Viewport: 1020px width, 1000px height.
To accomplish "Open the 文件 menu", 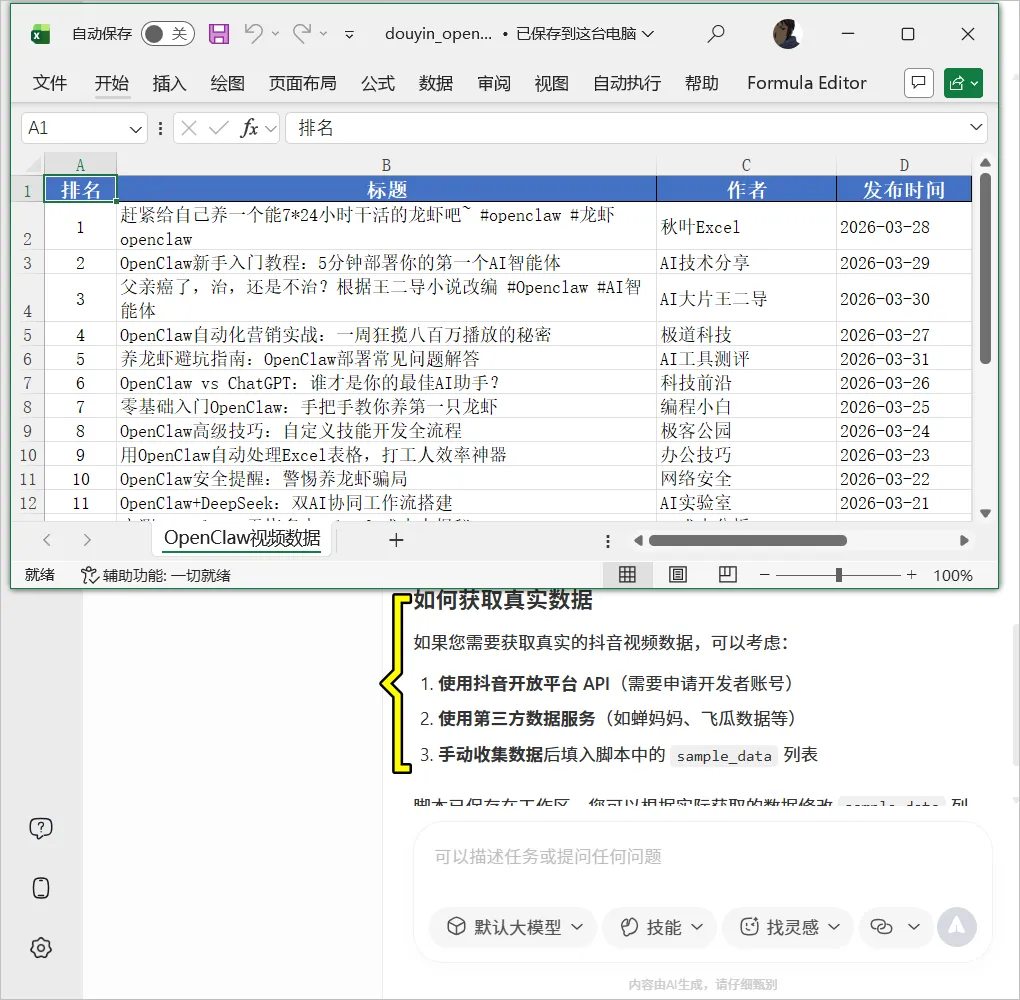I will (50, 83).
